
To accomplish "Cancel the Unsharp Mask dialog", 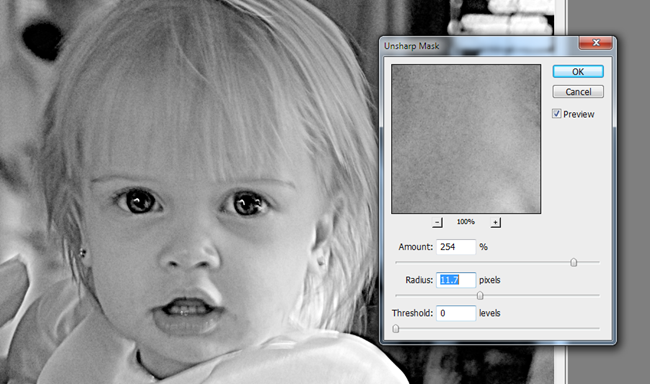I will (x=578, y=92).
